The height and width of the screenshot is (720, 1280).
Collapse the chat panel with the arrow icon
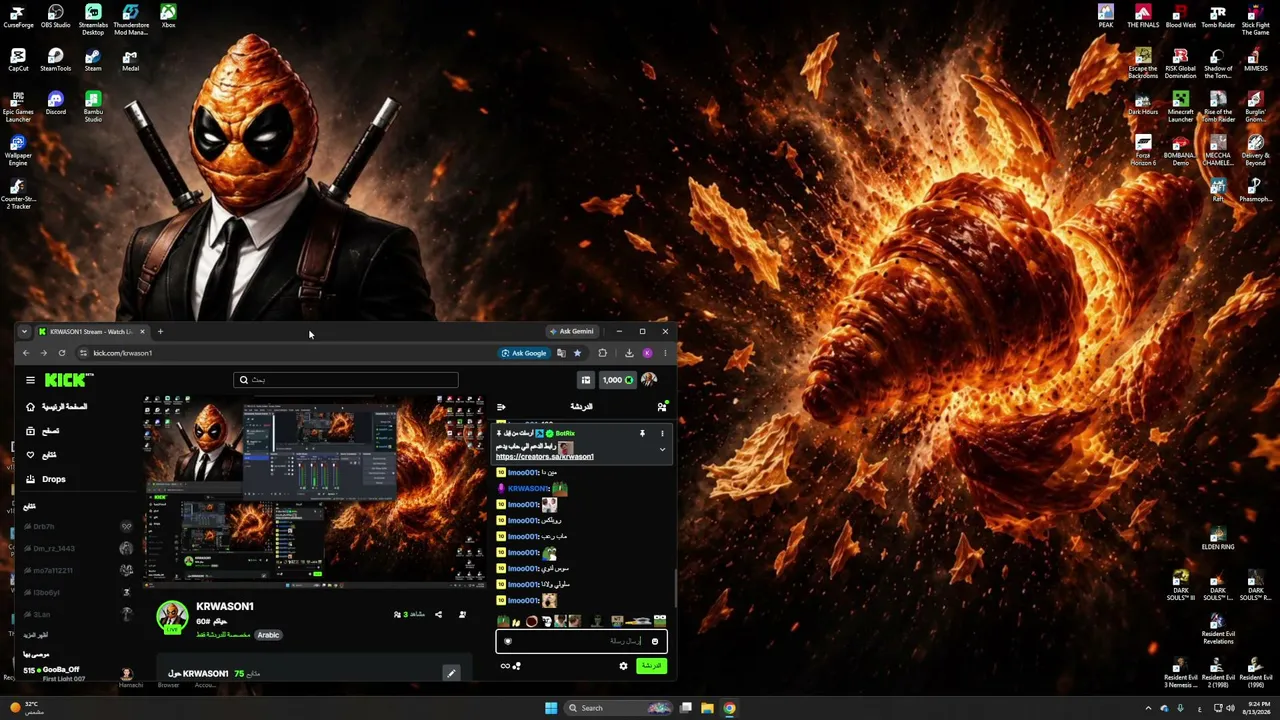tap(501, 407)
